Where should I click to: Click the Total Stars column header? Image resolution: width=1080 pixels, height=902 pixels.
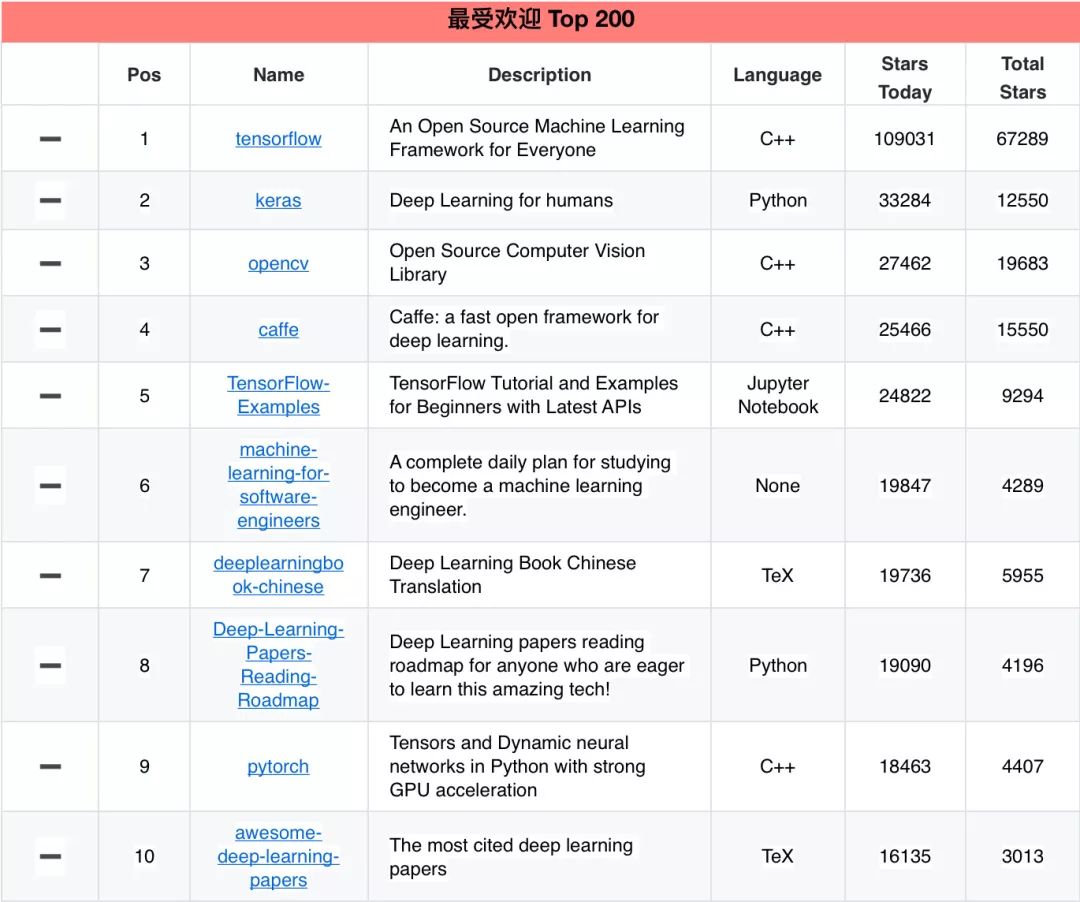point(1022,77)
